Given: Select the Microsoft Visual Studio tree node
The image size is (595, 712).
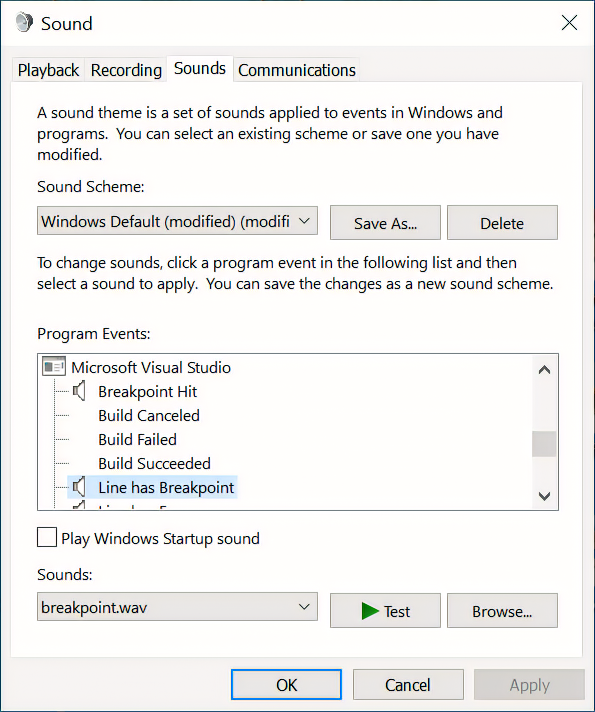Looking at the screenshot, I should pyautogui.click(x=151, y=367).
